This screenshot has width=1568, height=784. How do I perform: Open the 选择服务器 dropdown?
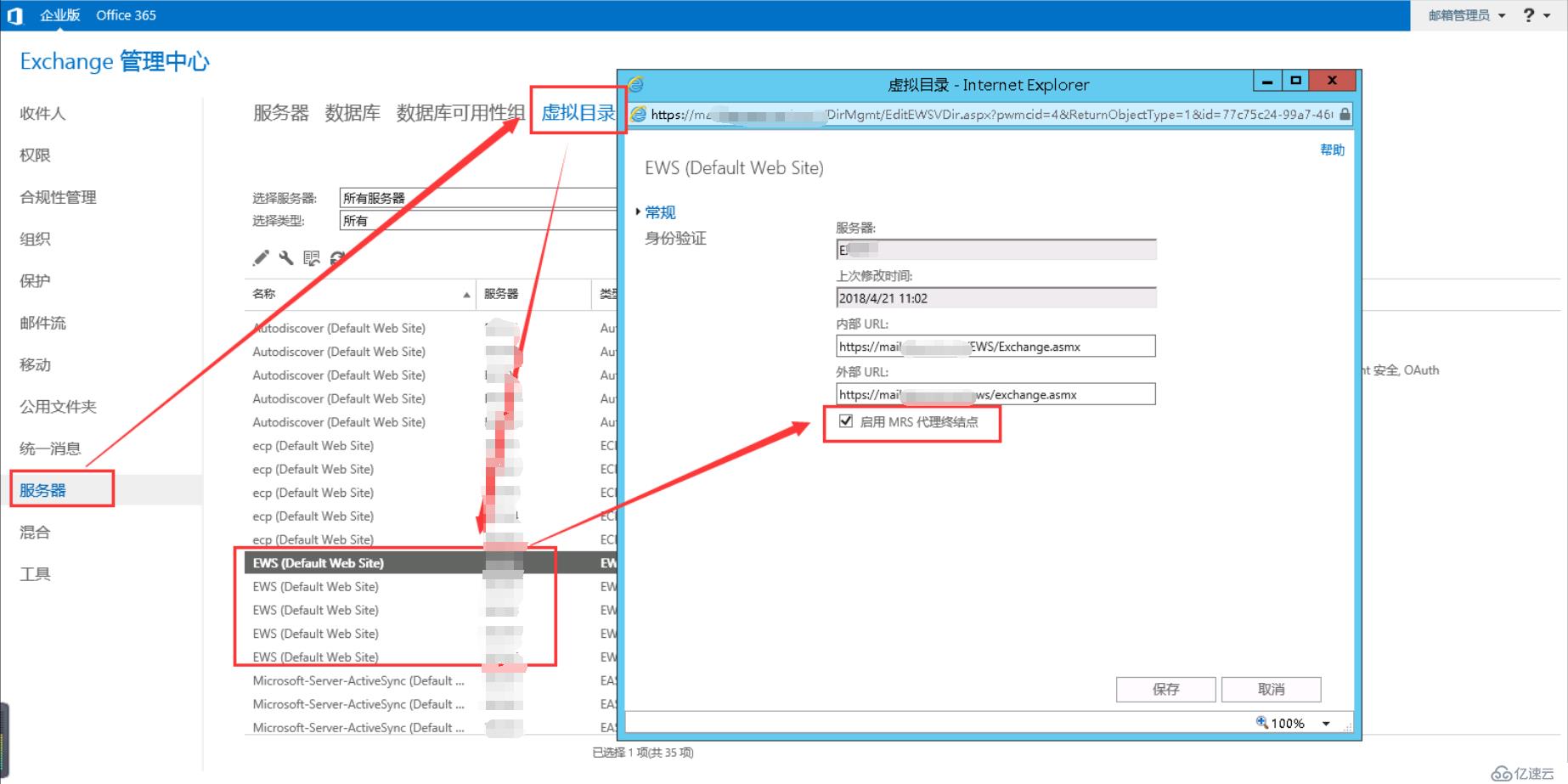click(478, 198)
